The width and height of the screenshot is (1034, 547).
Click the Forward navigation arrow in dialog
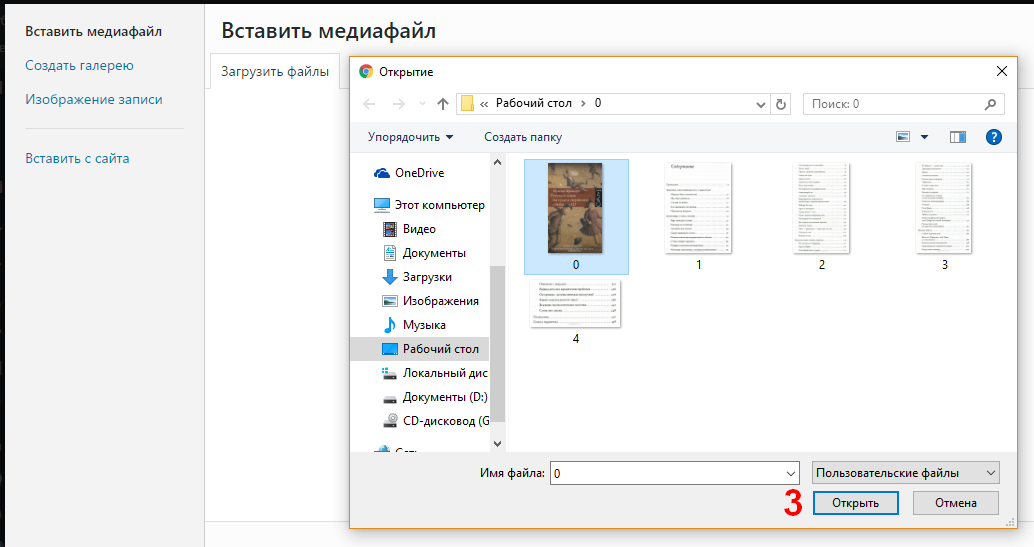(398, 104)
